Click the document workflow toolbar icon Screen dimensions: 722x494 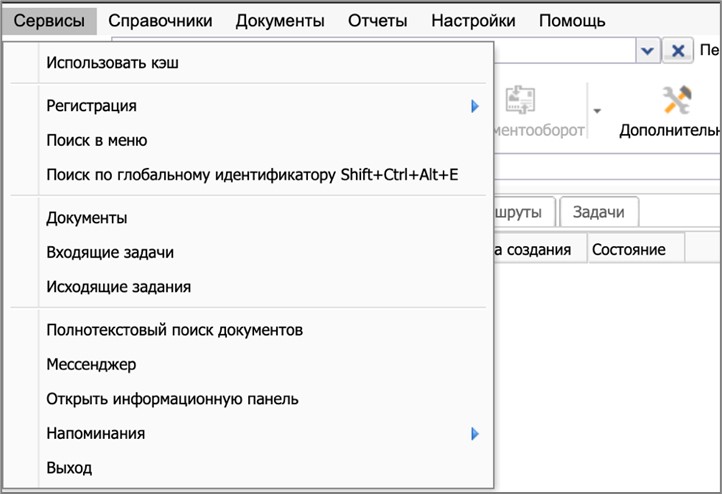[x=523, y=101]
